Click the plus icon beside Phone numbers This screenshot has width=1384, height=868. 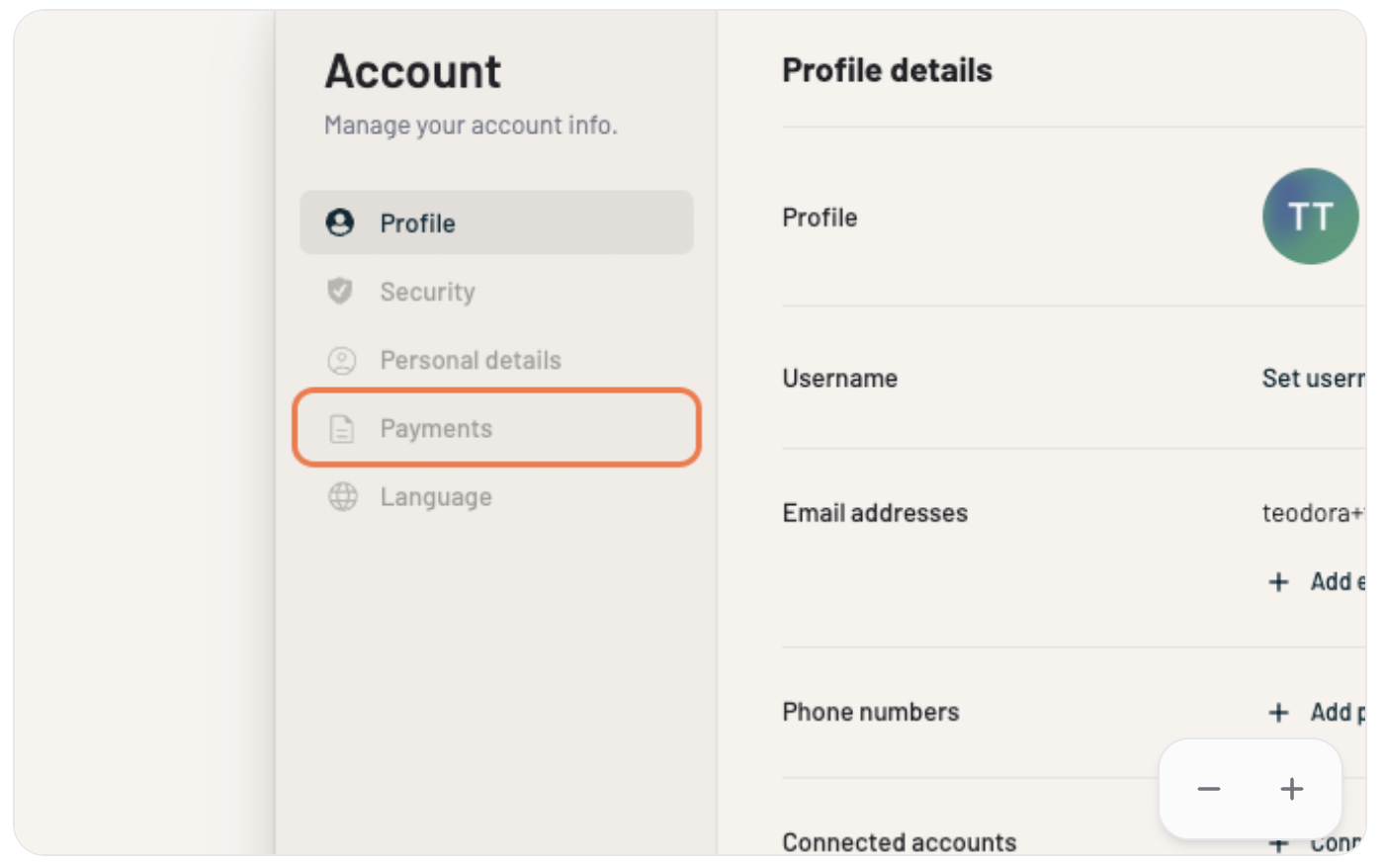click(1278, 712)
